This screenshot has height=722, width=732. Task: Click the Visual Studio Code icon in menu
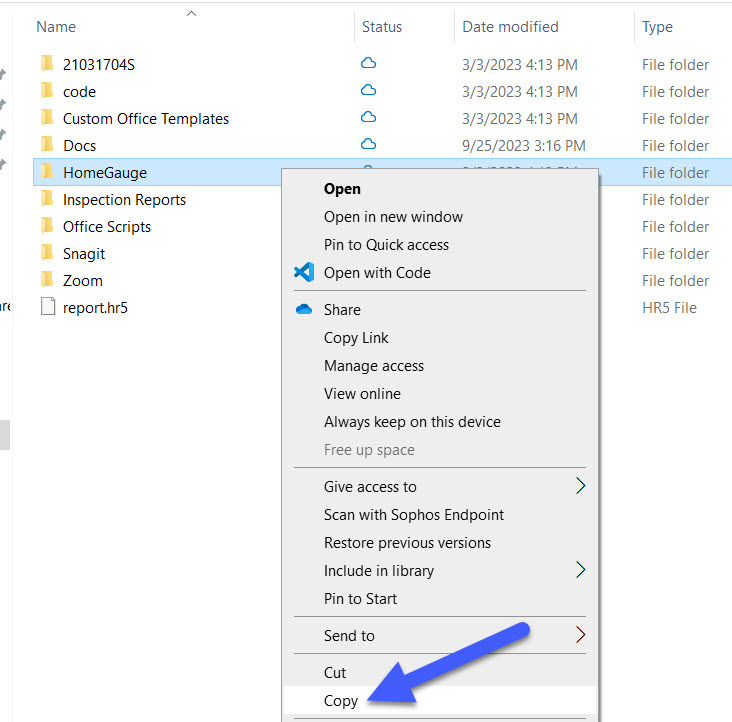[x=304, y=272]
